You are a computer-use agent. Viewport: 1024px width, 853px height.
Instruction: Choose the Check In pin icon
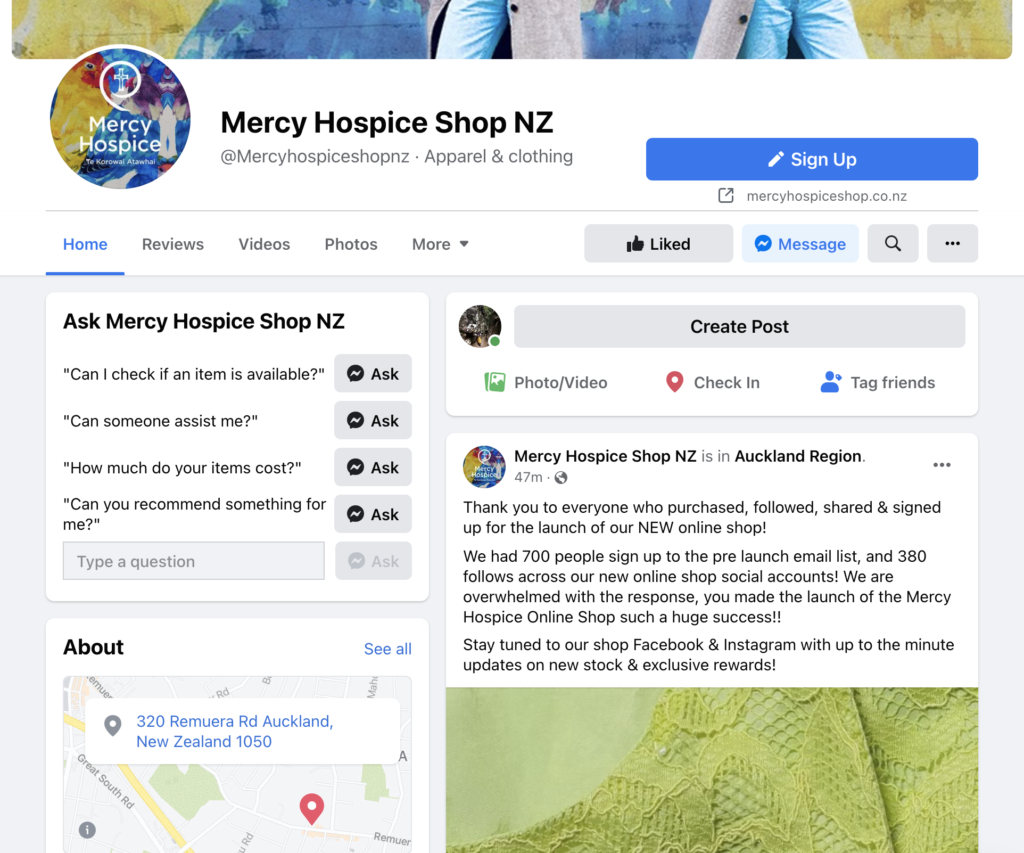coord(675,382)
